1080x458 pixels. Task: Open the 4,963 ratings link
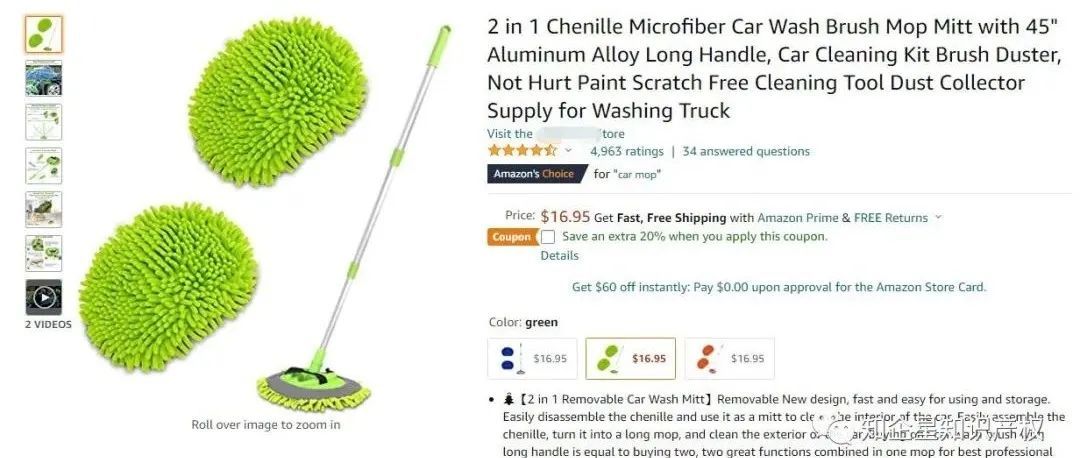coord(627,152)
